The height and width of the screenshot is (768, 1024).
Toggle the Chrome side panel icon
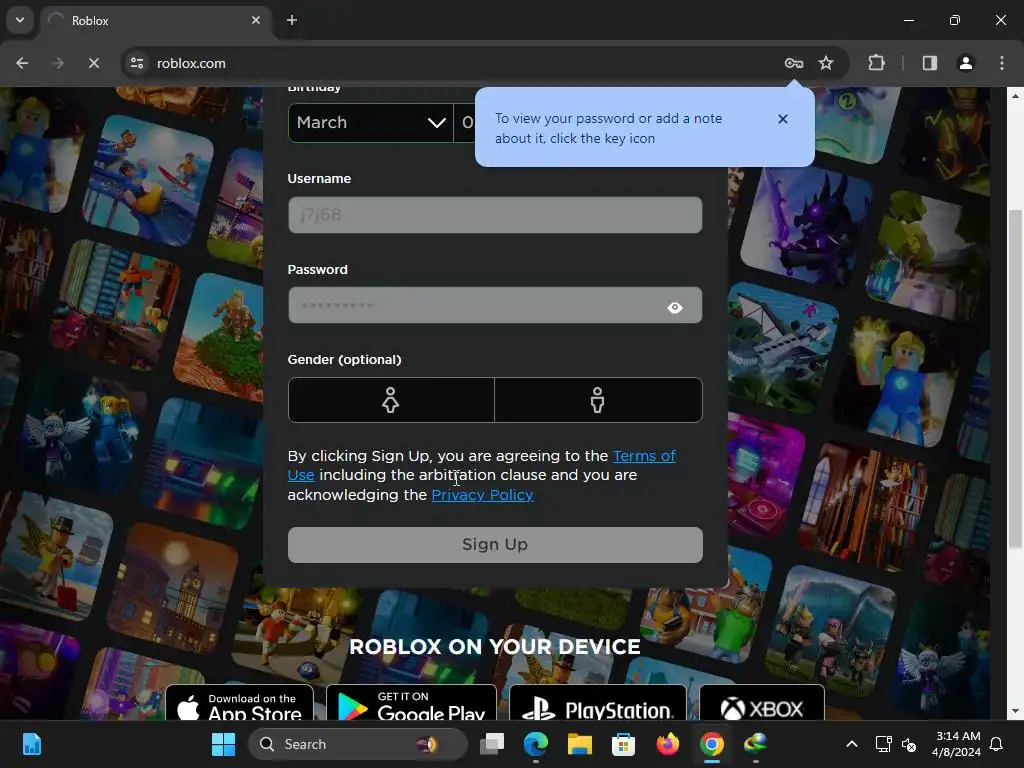coord(930,63)
